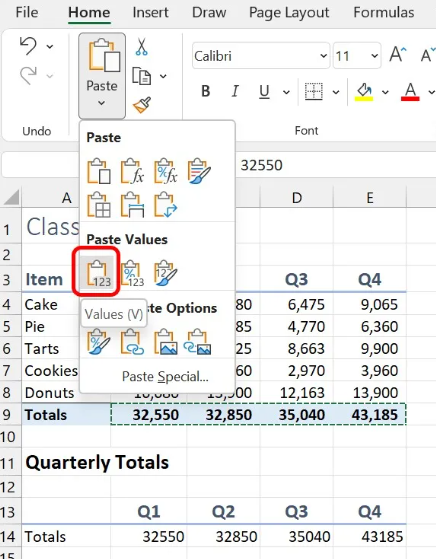Click the Quarterly Totals heading cell
This screenshot has height=559, width=436.
click(x=97, y=462)
